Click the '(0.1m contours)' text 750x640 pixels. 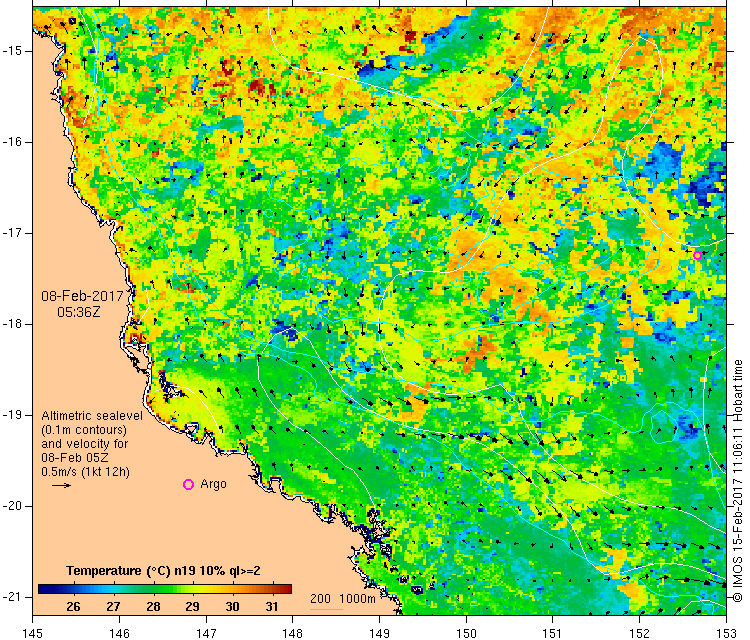[x=84, y=430]
